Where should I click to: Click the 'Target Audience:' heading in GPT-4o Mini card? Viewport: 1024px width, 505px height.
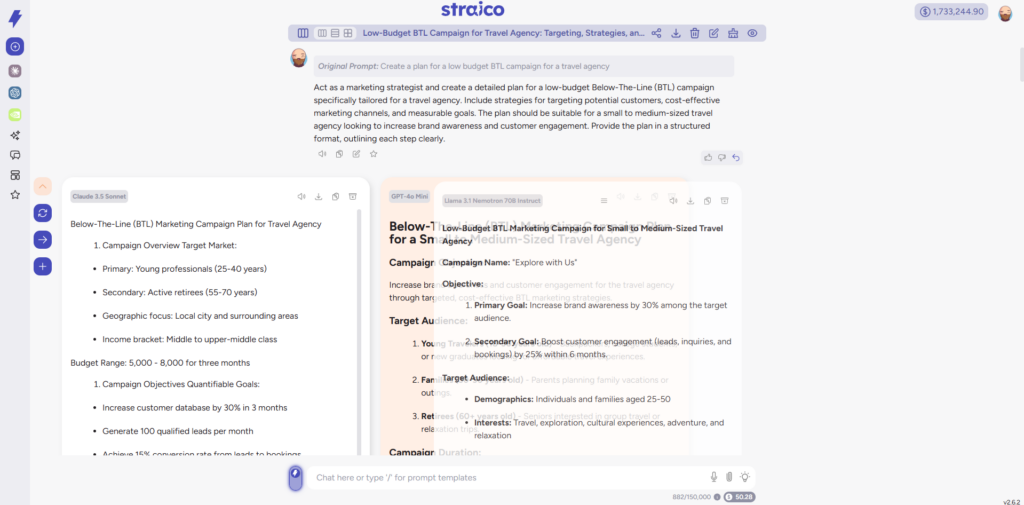(428, 321)
